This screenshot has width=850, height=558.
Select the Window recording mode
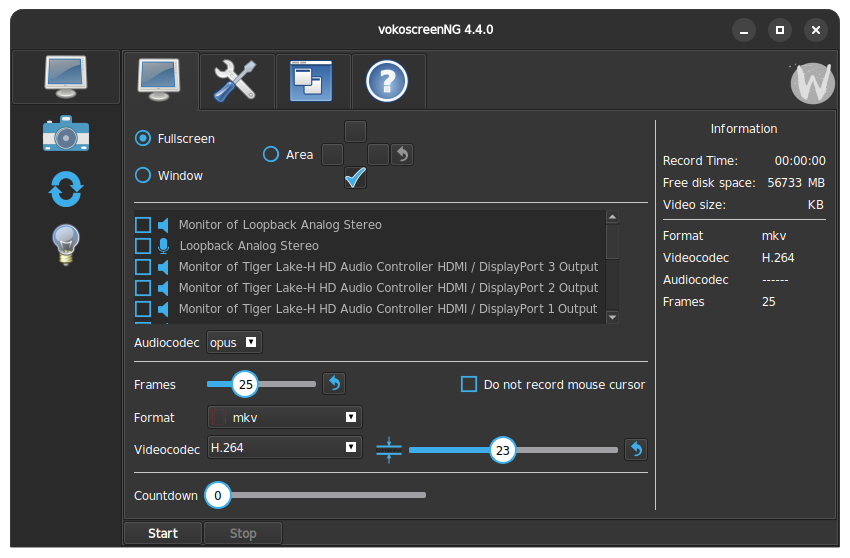click(144, 175)
